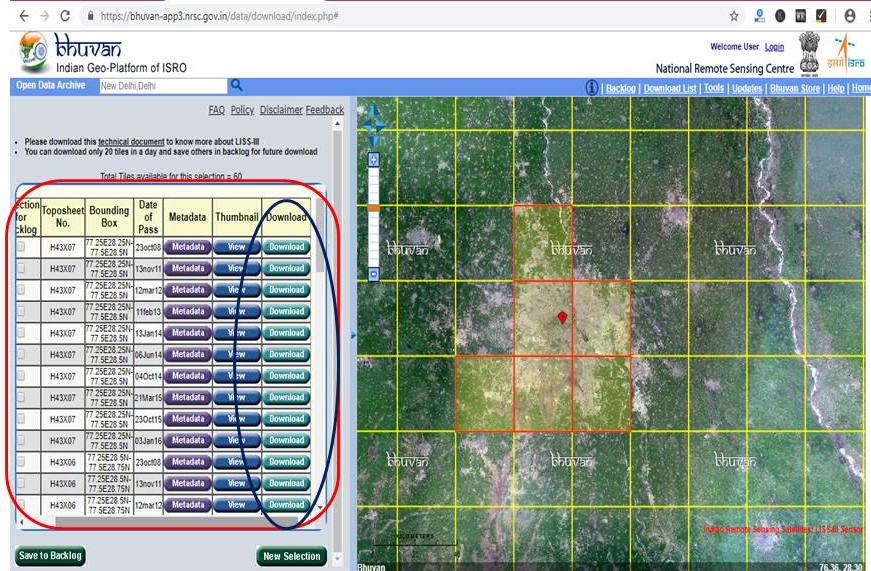View thumbnail for 23oct08 H43X07
The width and height of the screenshot is (871, 571).
(x=236, y=247)
